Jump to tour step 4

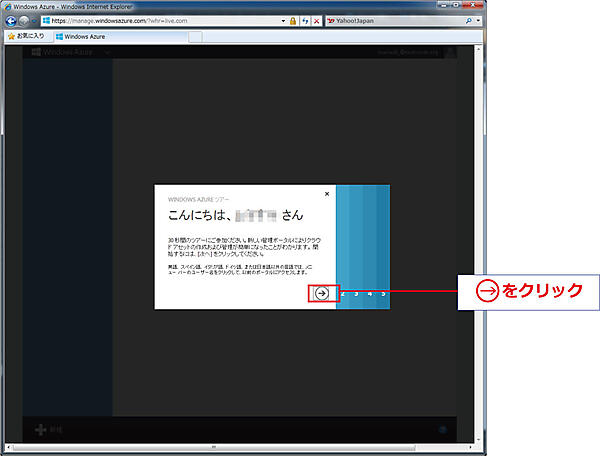pos(370,294)
